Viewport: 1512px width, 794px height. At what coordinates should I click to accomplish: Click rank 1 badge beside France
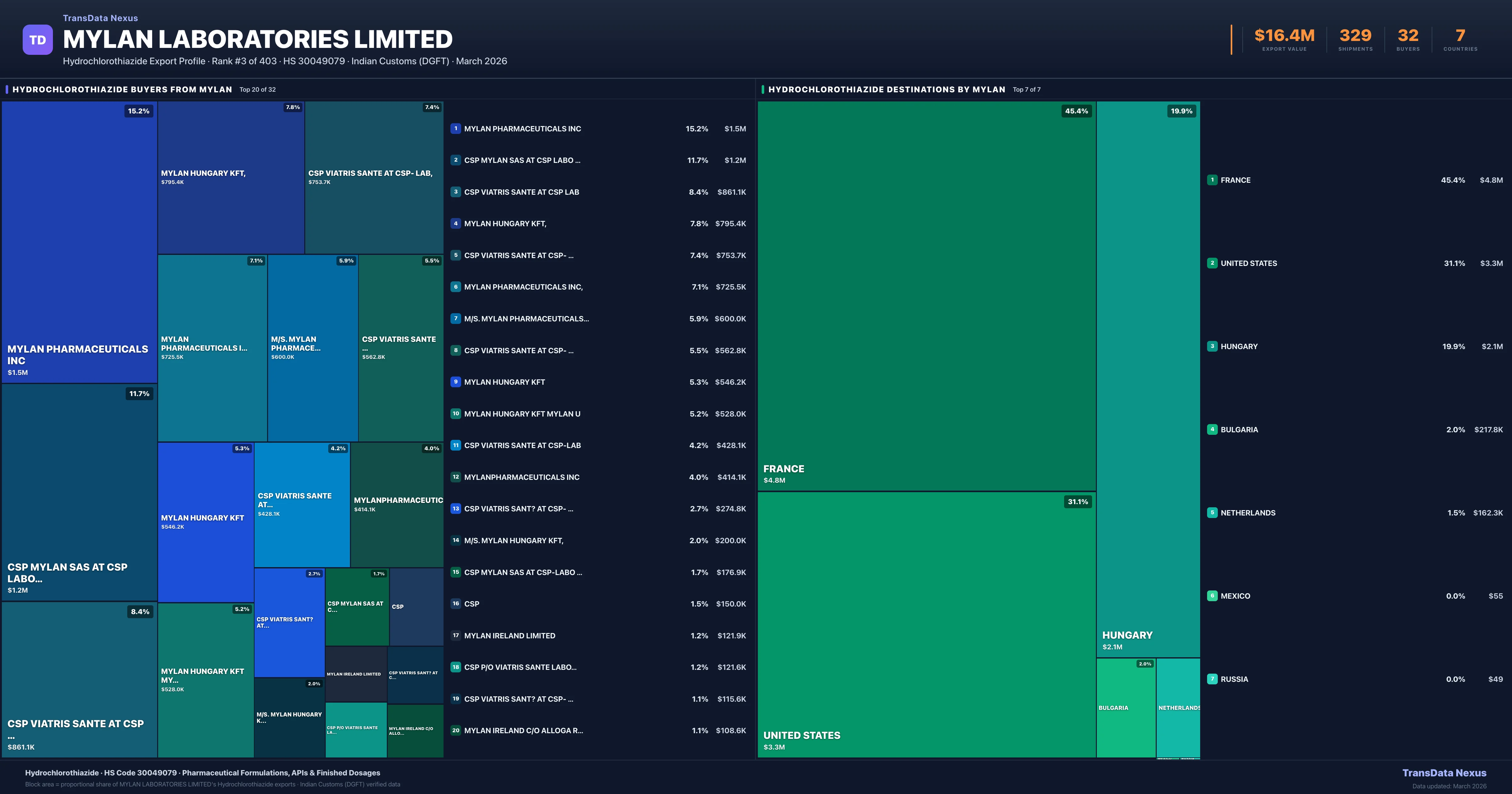1212,180
